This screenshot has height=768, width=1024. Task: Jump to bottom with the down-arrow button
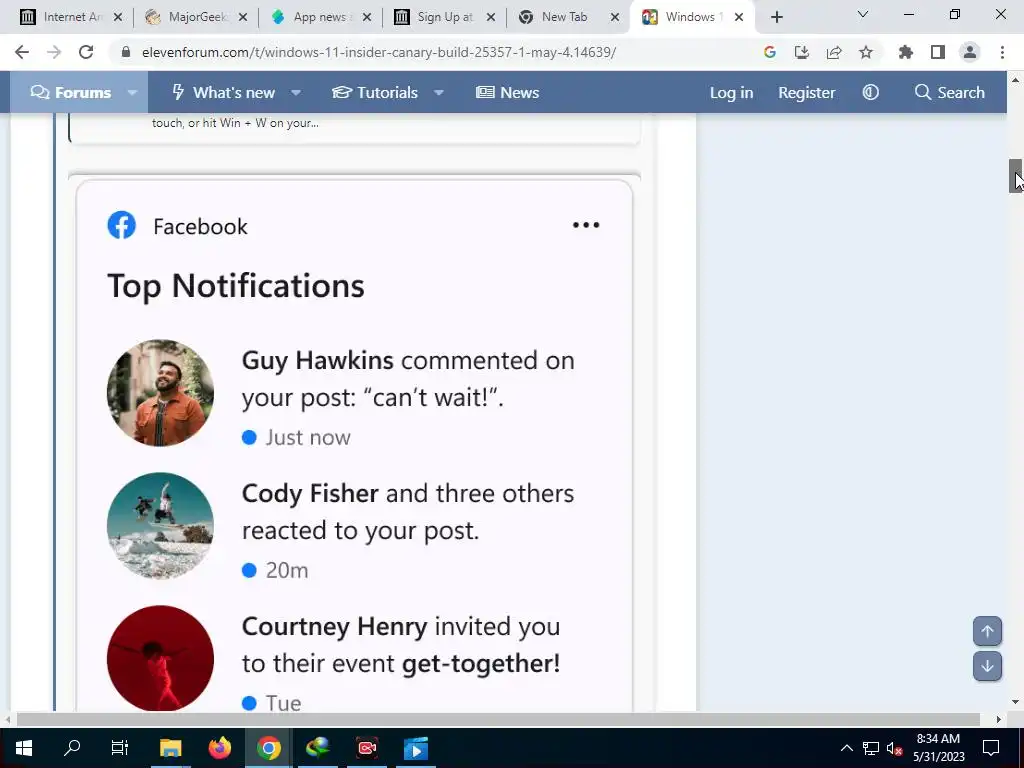point(987,666)
